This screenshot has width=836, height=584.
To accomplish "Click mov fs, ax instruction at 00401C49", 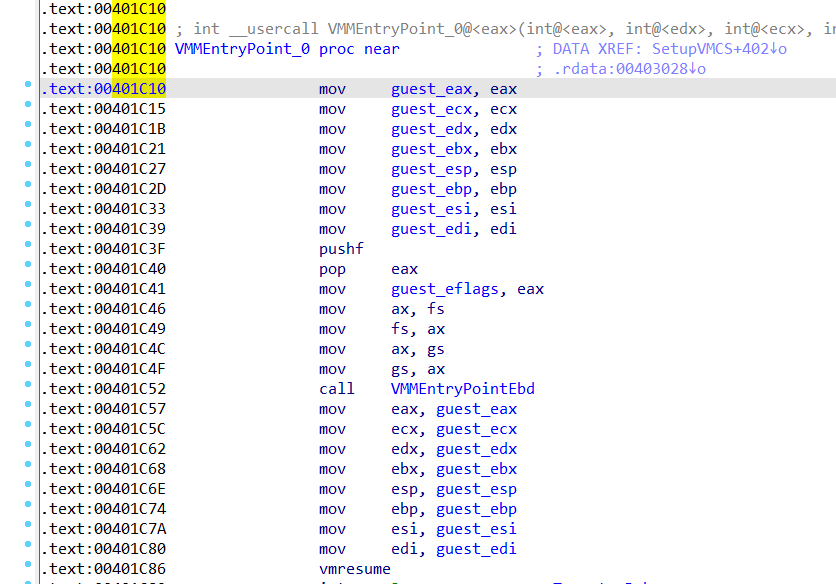I will (382, 329).
